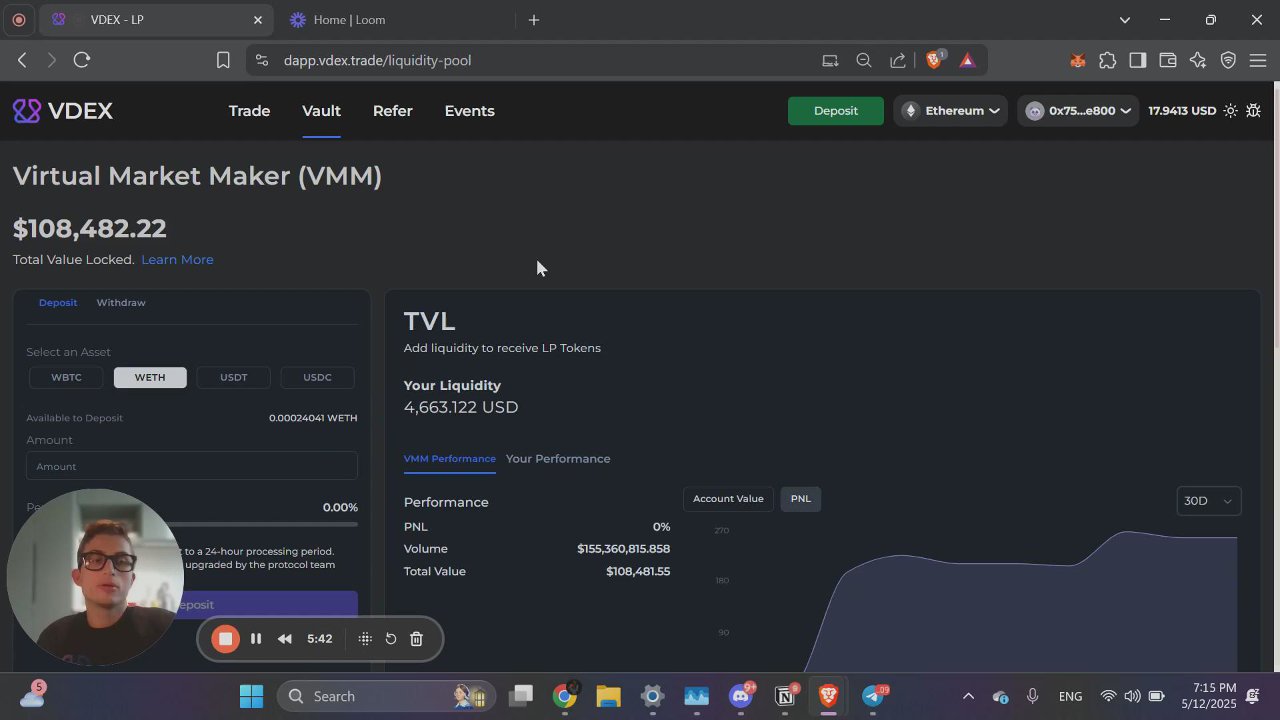Open the new tab plus button
The width and height of the screenshot is (1280, 720).
pyautogui.click(x=534, y=20)
